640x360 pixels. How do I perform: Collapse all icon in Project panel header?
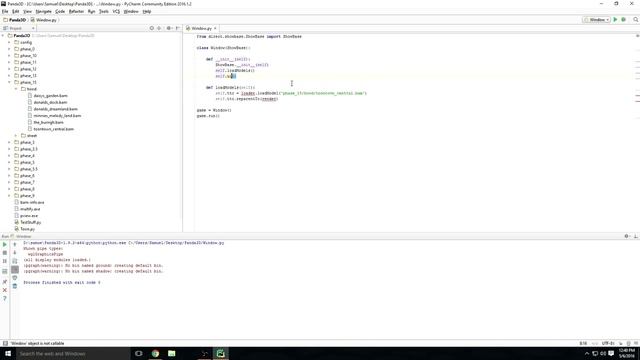click(x=159, y=28)
